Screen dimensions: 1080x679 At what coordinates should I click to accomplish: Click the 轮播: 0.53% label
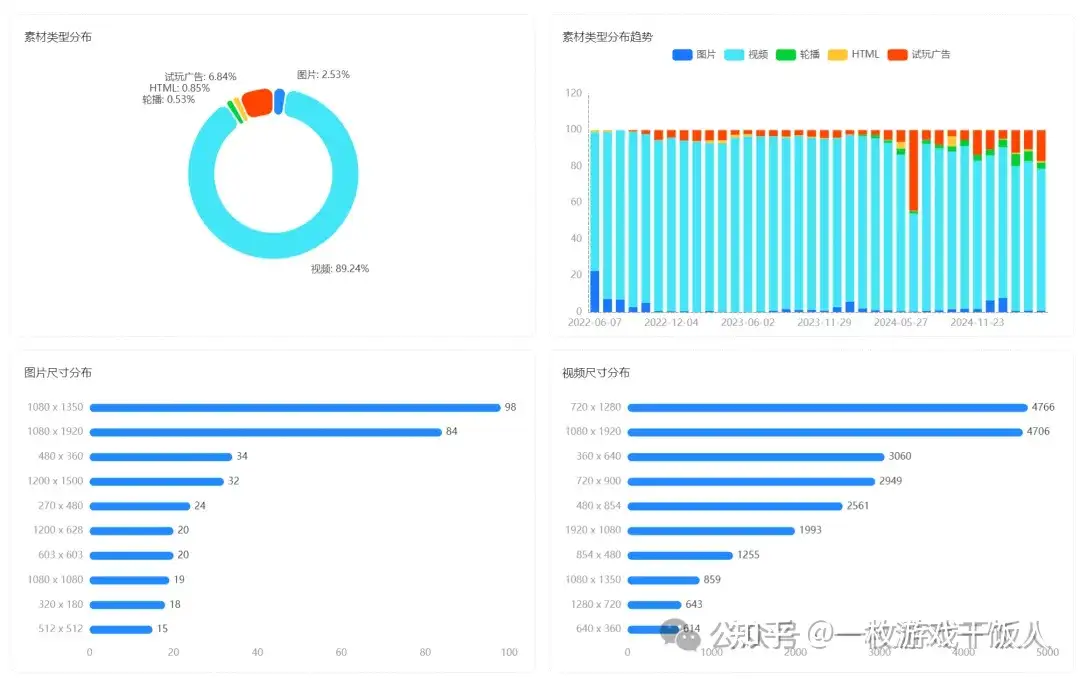pyautogui.click(x=169, y=99)
